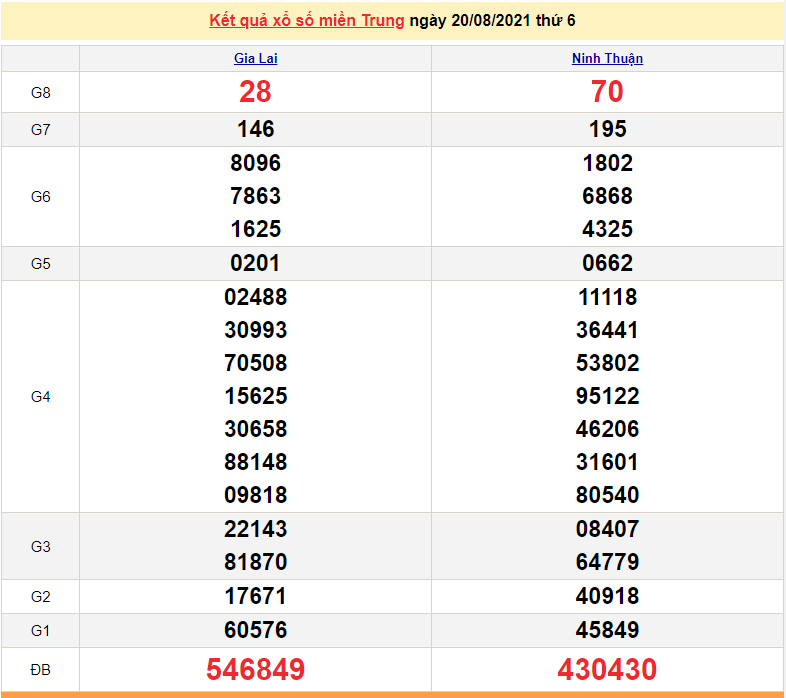Image resolution: width=786 pixels, height=698 pixels.
Task: Open the 'Kết quả xổ số miền Trung' link
Action: [307, 21]
